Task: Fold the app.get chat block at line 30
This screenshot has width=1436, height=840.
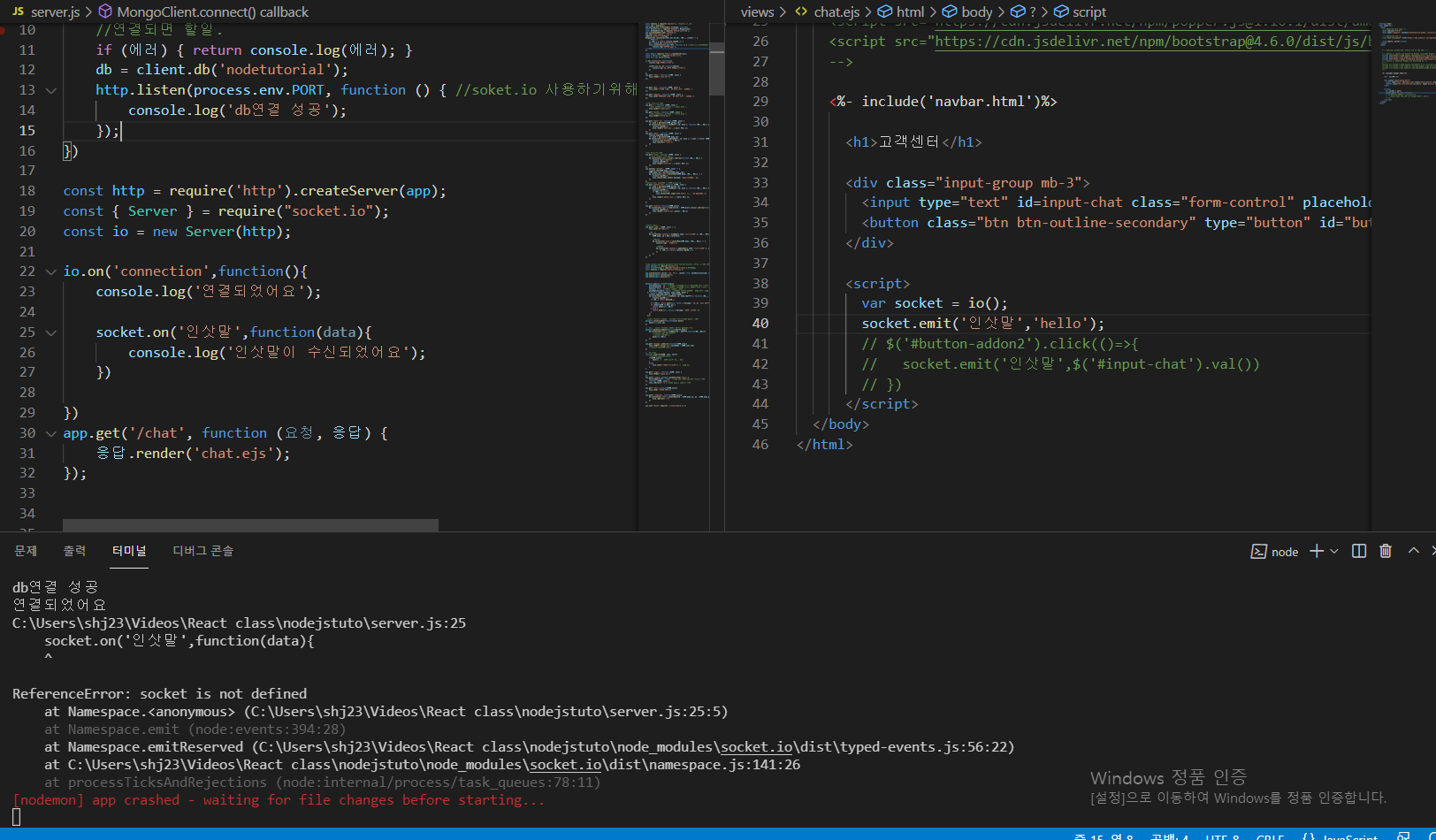Action: point(51,433)
